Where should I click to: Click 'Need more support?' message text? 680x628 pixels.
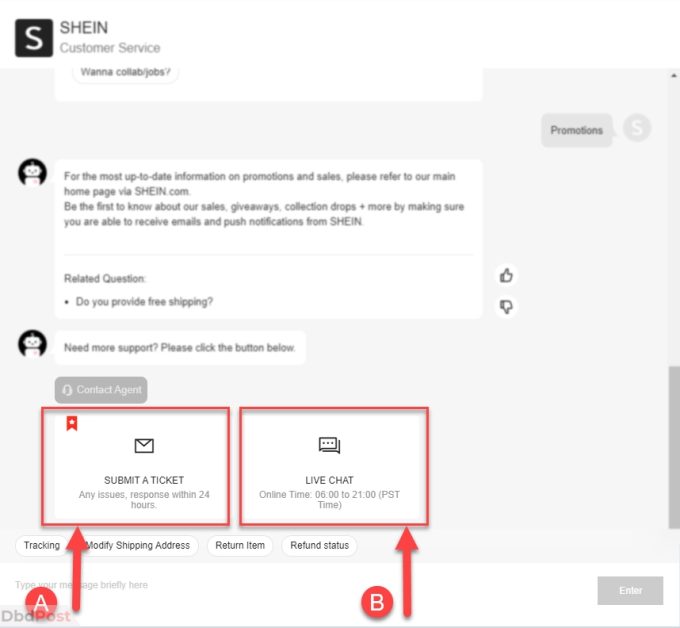click(180, 347)
